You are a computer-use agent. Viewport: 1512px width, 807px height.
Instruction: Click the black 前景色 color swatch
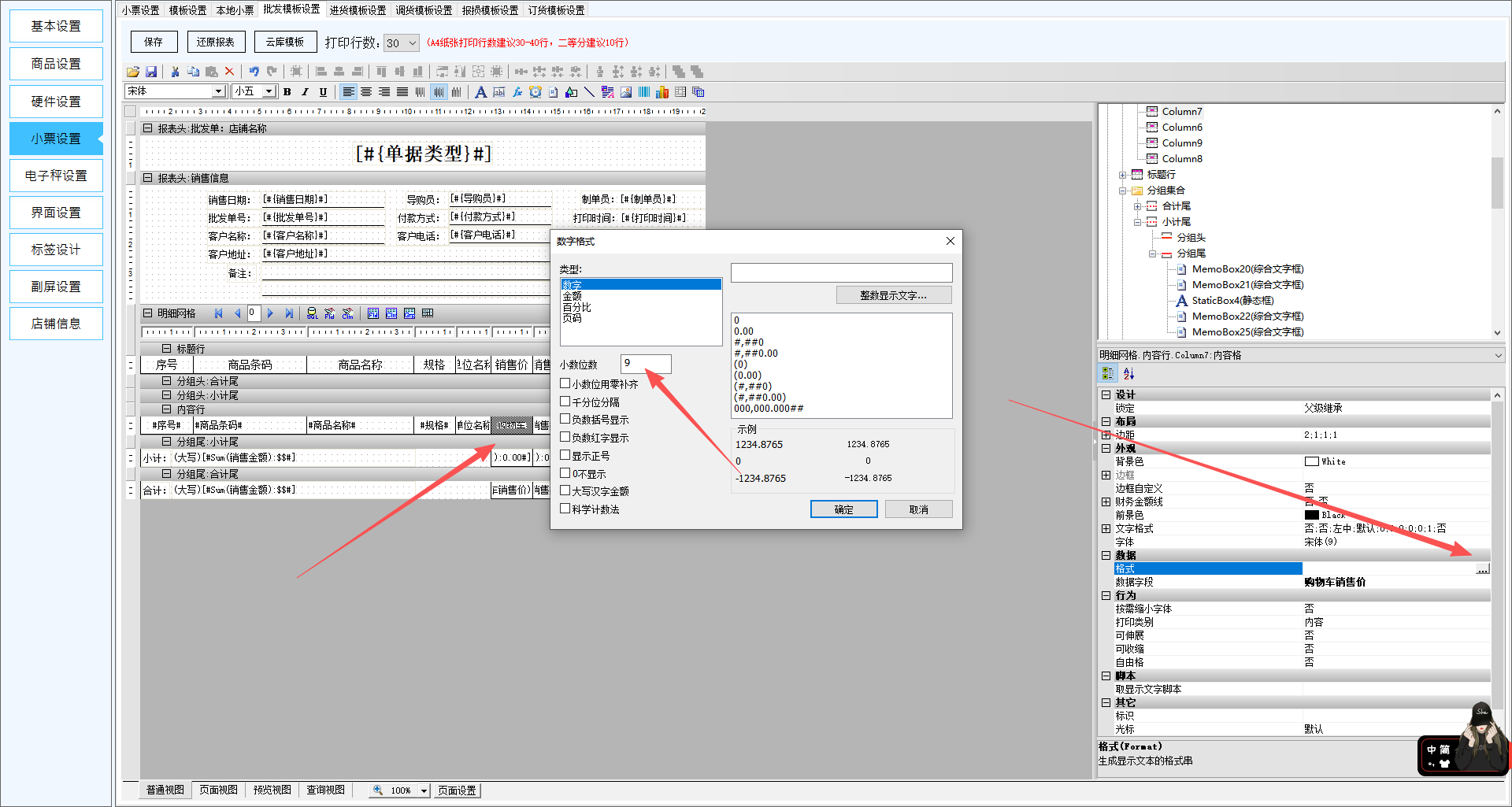pos(1311,515)
